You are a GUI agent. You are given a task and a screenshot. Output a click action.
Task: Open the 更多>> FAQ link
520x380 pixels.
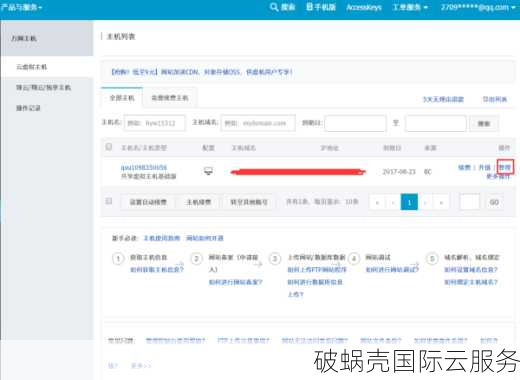141,366
